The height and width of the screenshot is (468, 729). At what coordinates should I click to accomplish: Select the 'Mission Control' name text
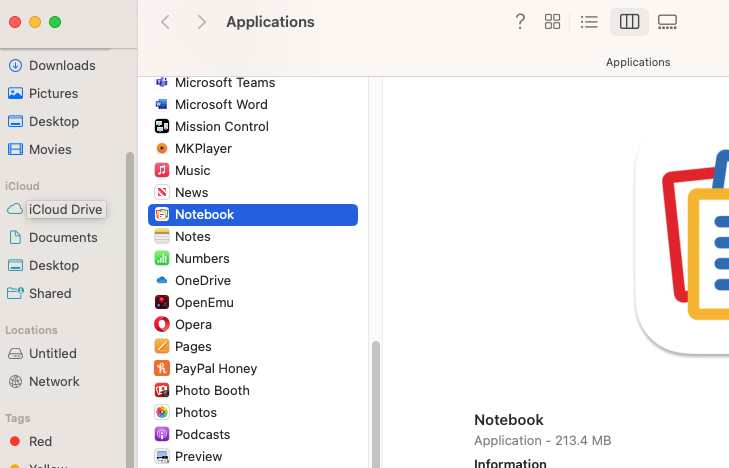tap(222, 126)
